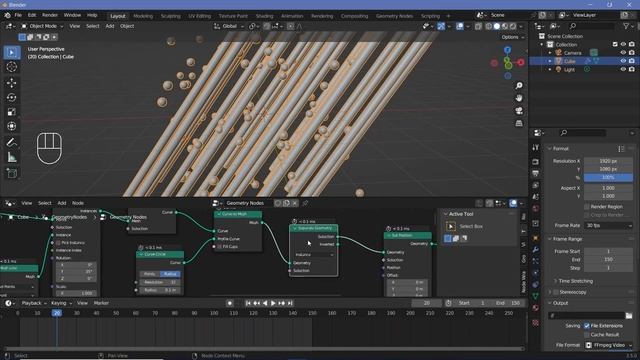Screen dimensions: 640x360
Task: Activate the Move tool
Action: 11,83
